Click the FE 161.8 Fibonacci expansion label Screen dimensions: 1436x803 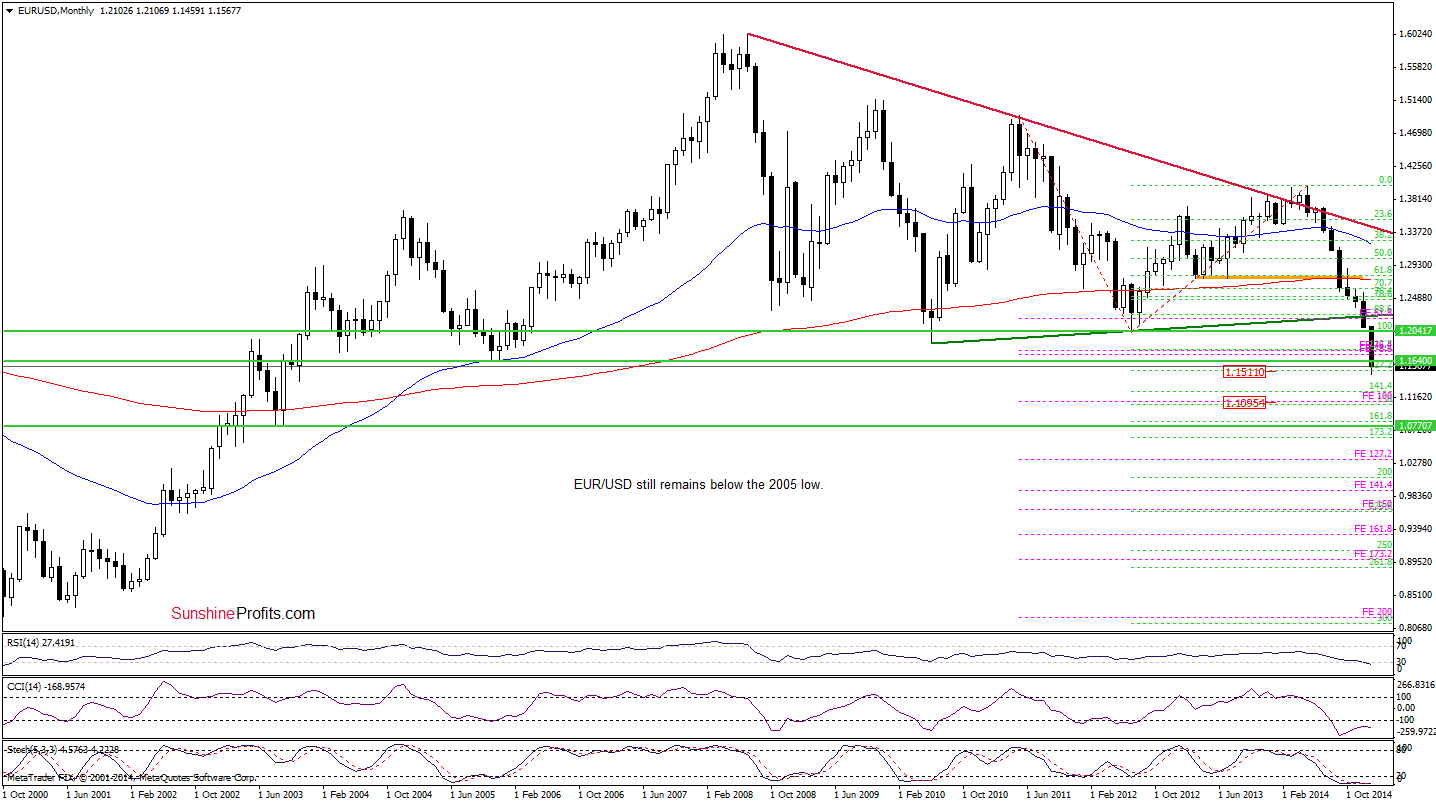[1374, 528]
